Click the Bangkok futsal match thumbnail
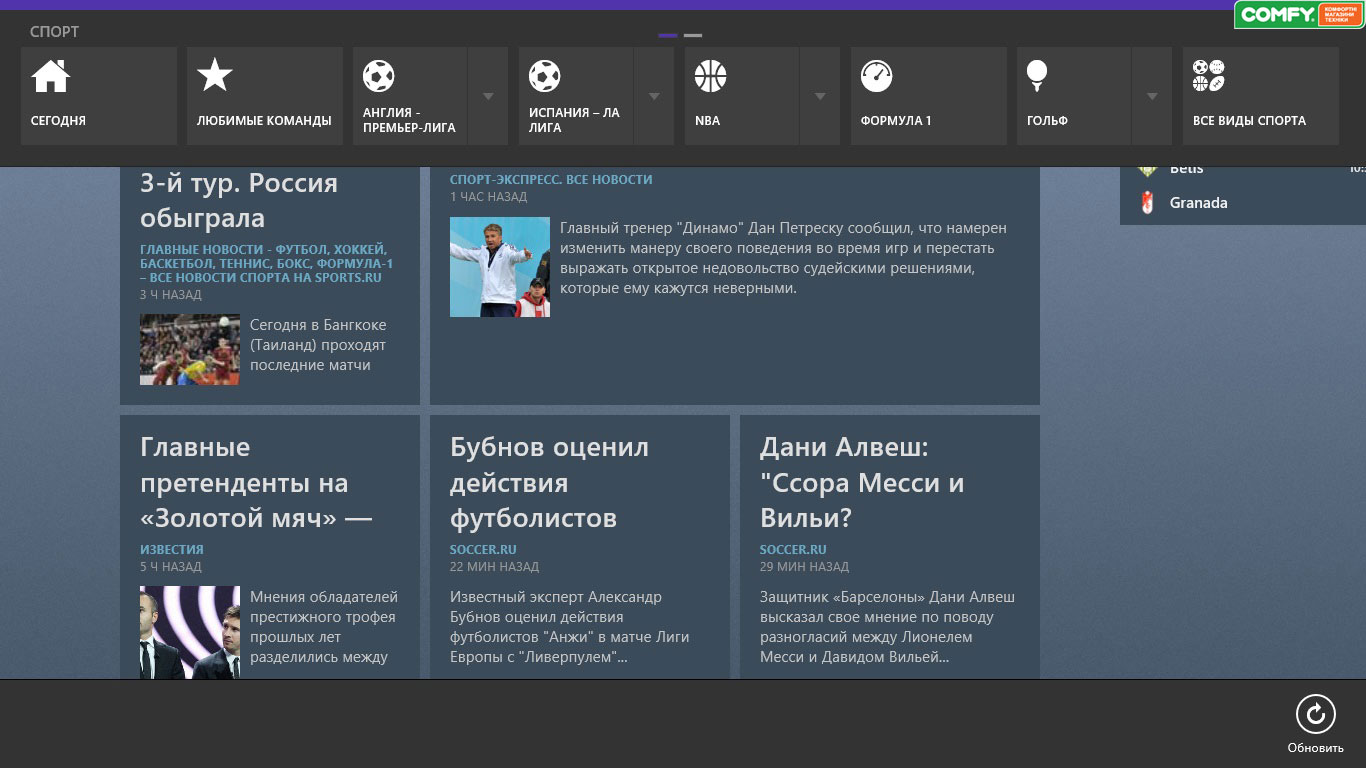 click(190, 350)
